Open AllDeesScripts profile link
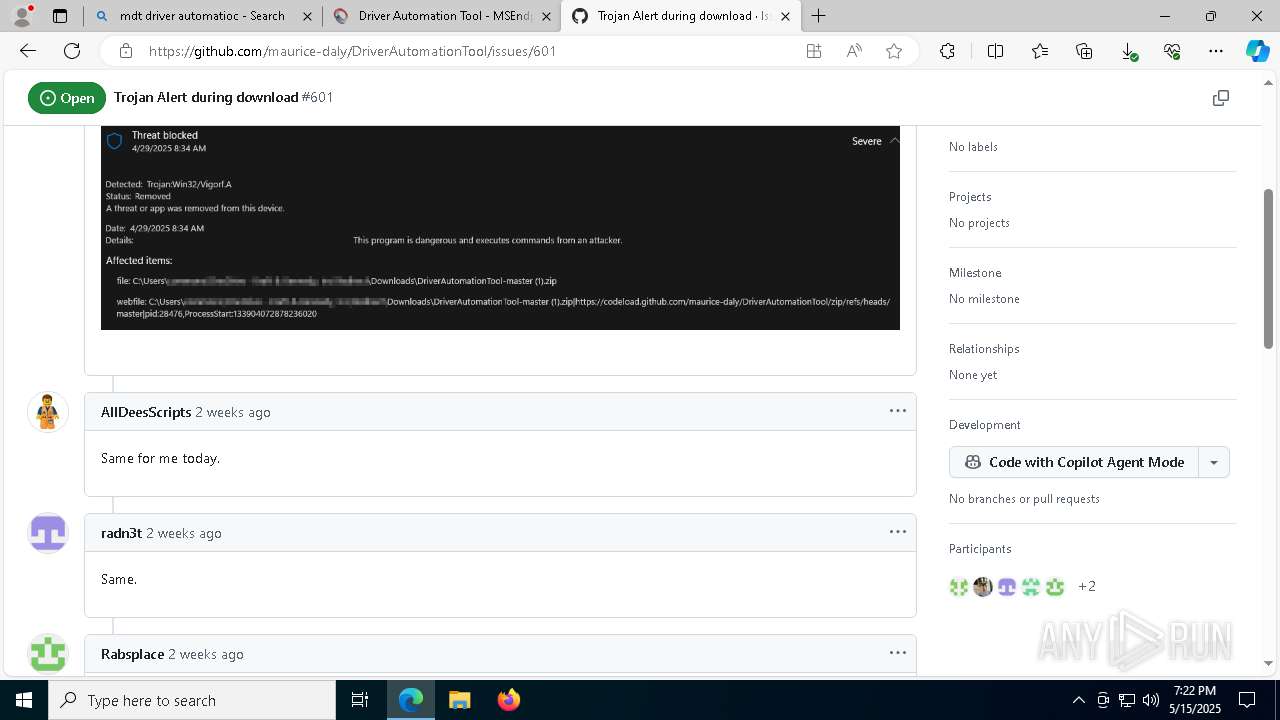Screen dimensions: 1280x720 point(146,412)
